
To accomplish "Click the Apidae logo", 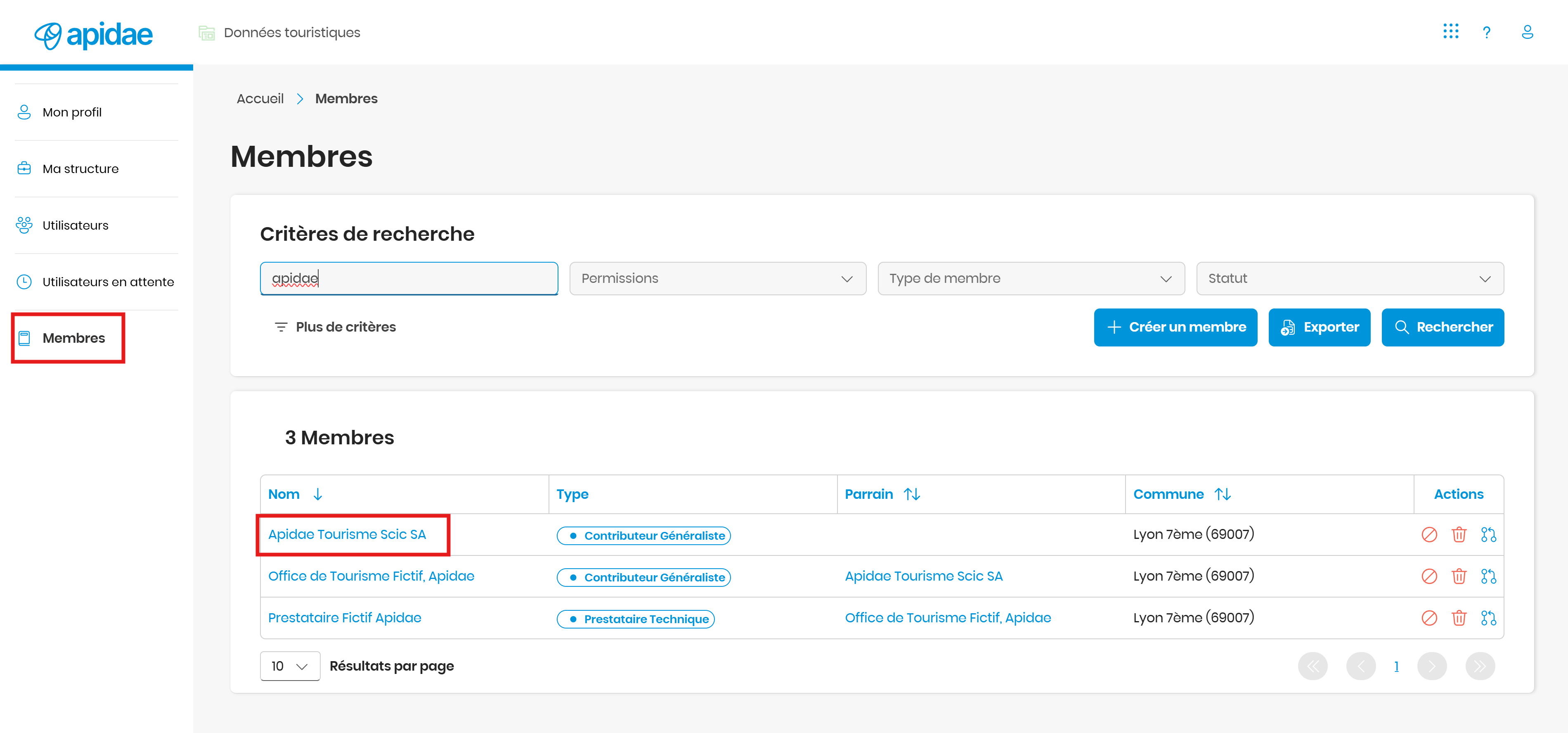I will coord(93,36).
